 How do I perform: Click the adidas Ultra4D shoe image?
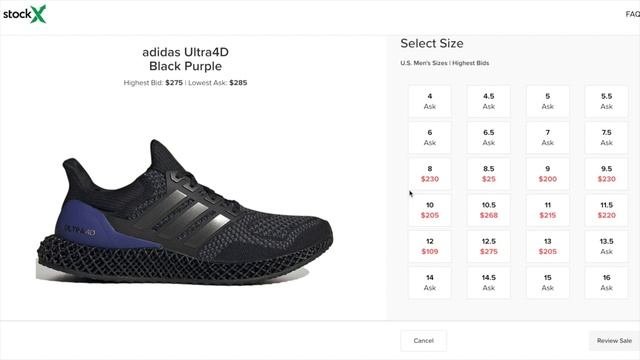click(184, 212)
